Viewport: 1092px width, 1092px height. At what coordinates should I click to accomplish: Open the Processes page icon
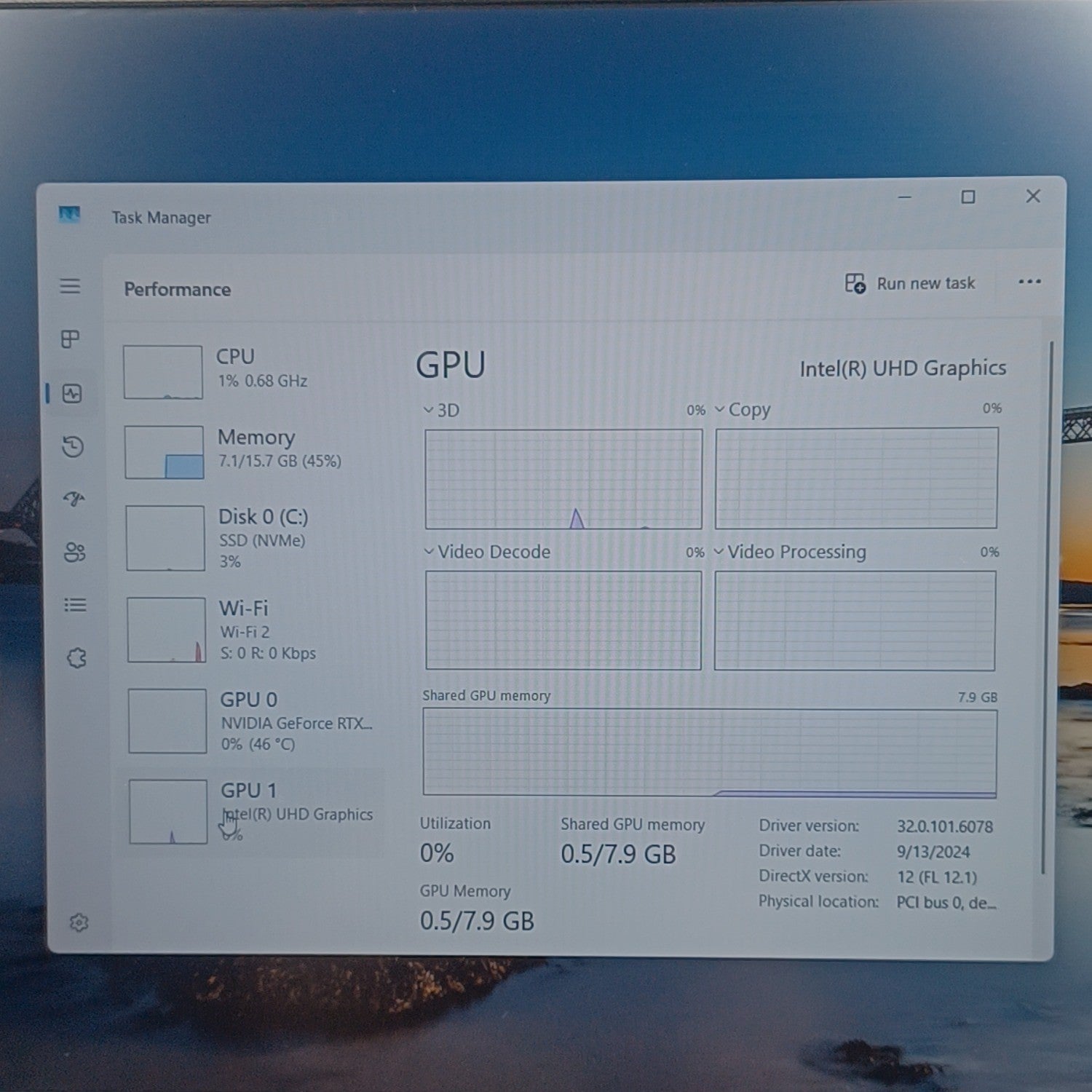click(71, 339)
